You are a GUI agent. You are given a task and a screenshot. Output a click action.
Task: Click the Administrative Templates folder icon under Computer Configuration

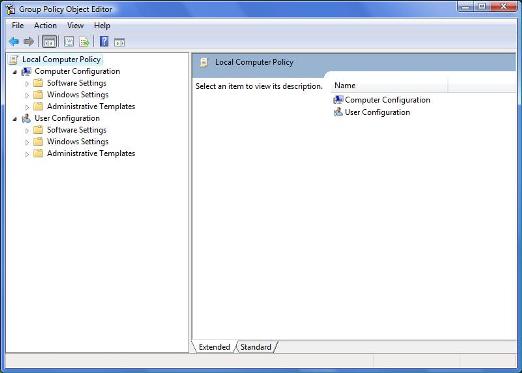[x=38, y=106]
